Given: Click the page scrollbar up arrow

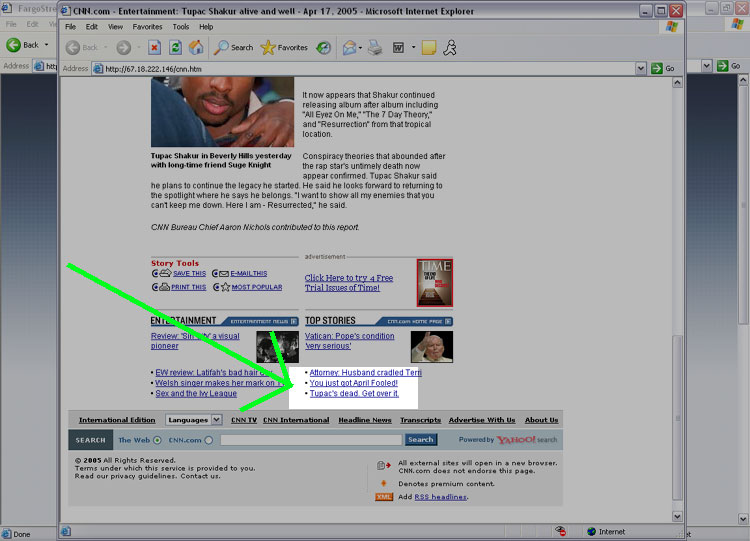Looking at the screenshot, I should [x=677, y=83].
